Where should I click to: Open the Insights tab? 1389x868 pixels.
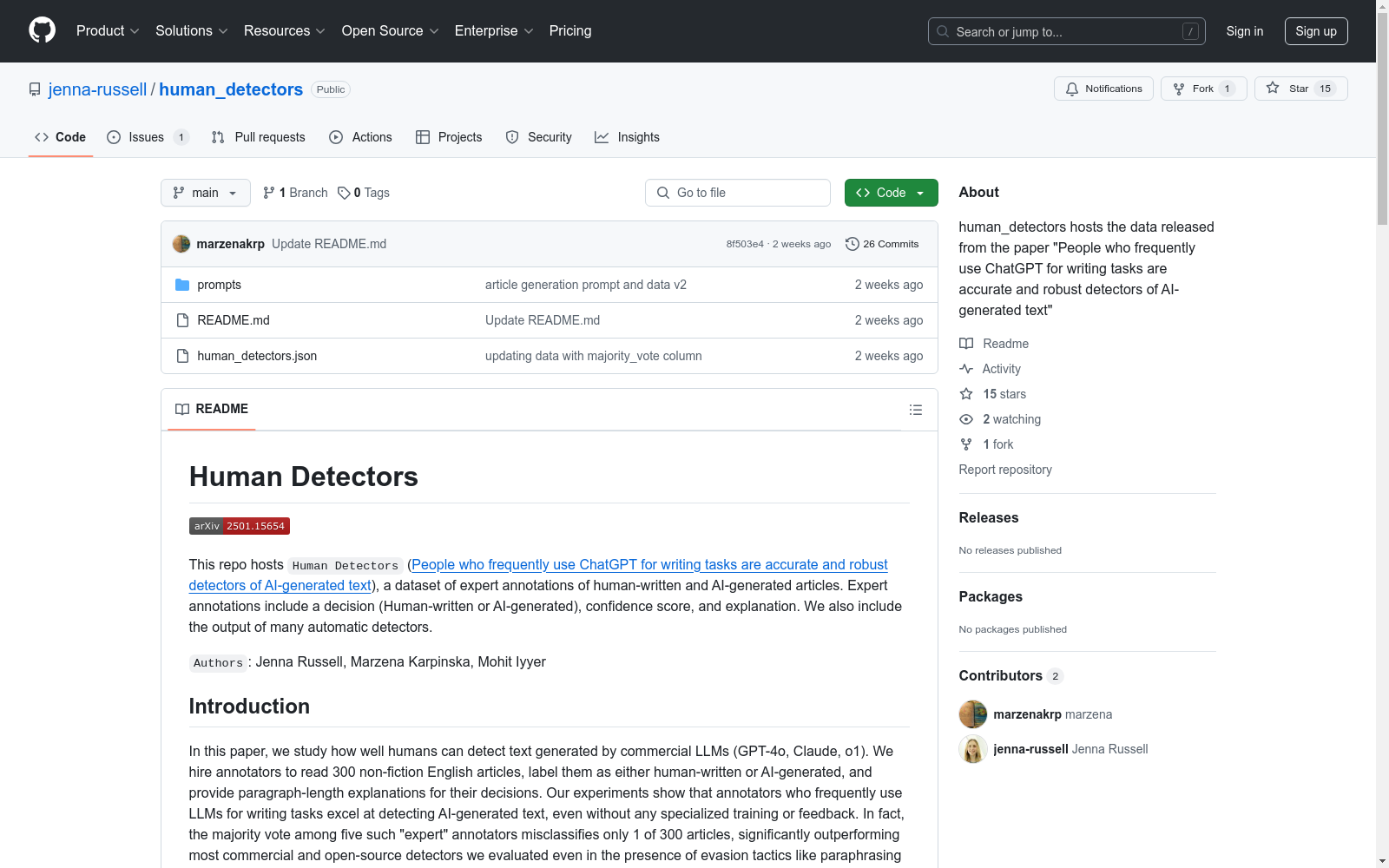coord(627,137)
